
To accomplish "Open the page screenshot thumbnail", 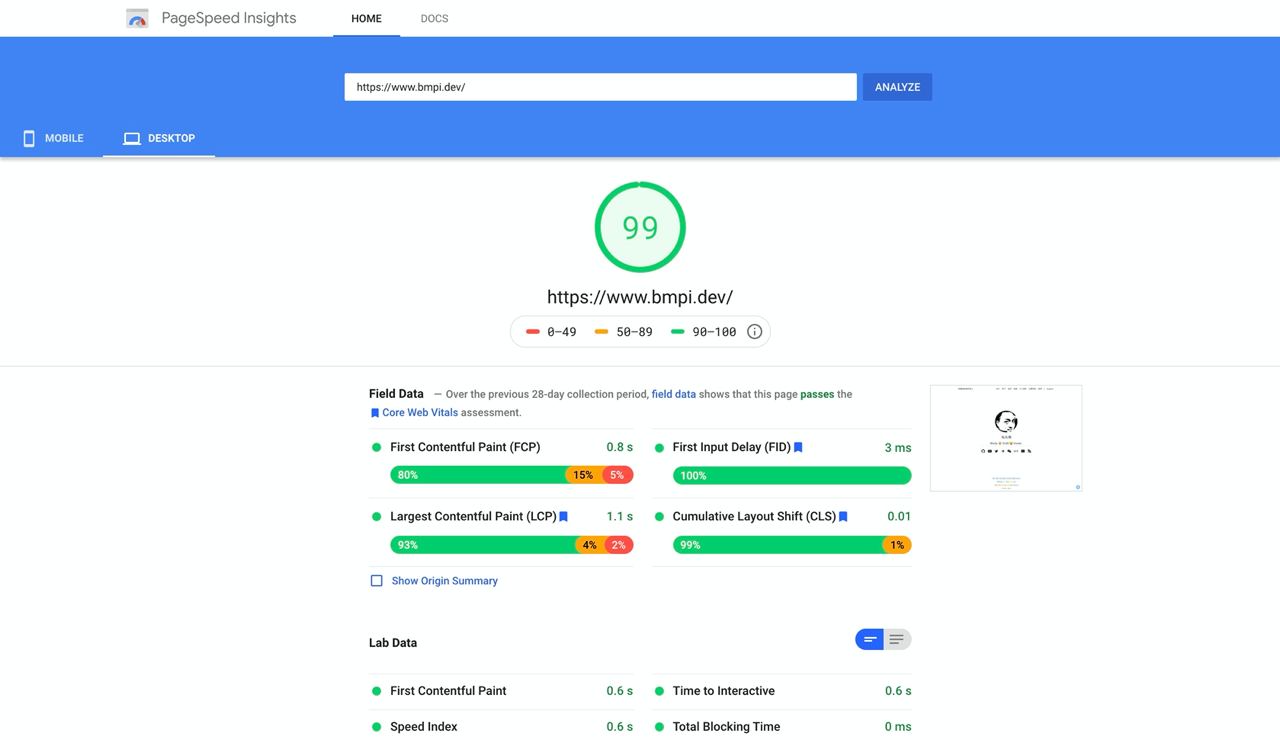I will click(1005, 438).
